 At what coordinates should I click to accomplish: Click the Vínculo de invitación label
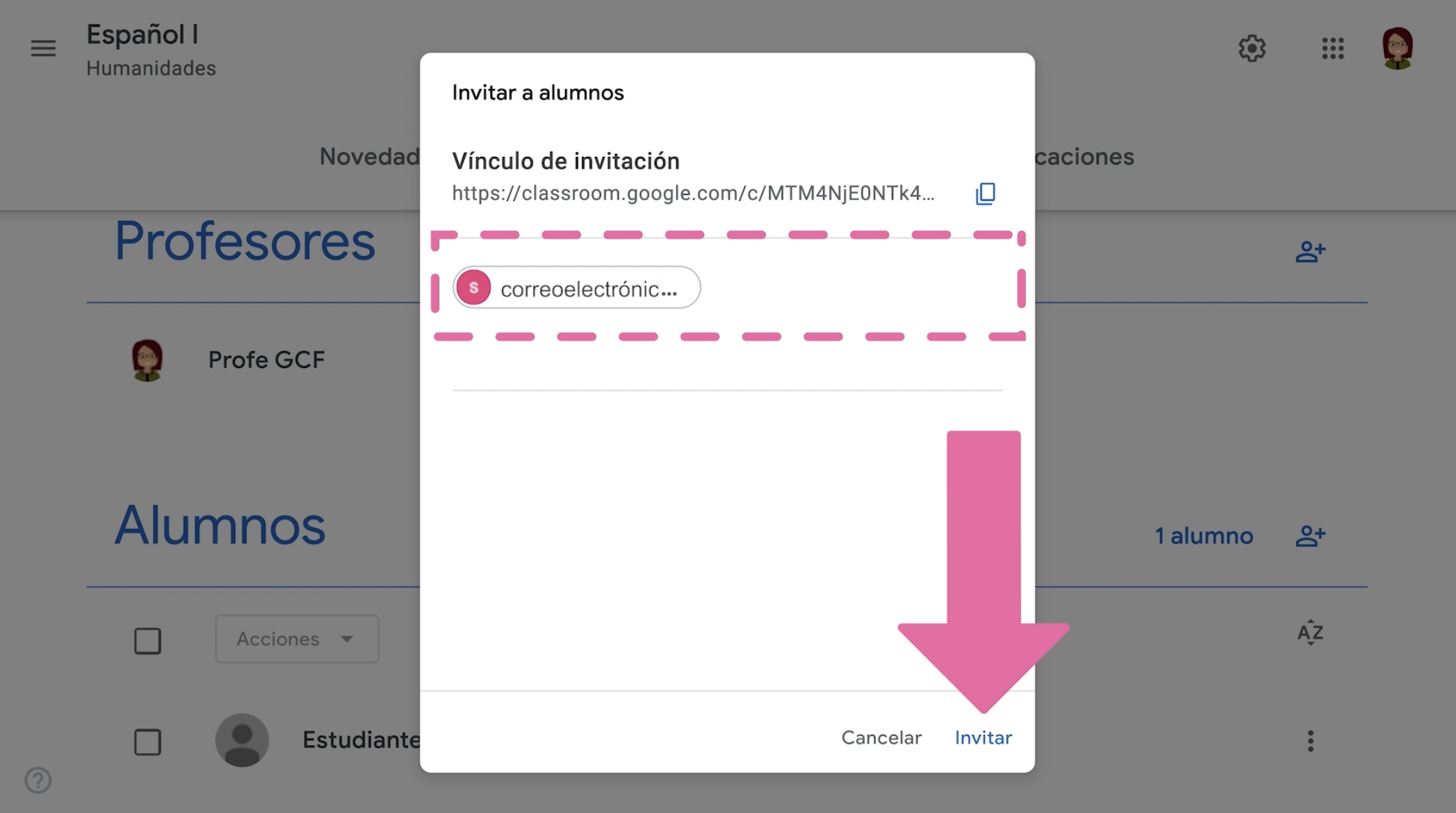(566, 161)
